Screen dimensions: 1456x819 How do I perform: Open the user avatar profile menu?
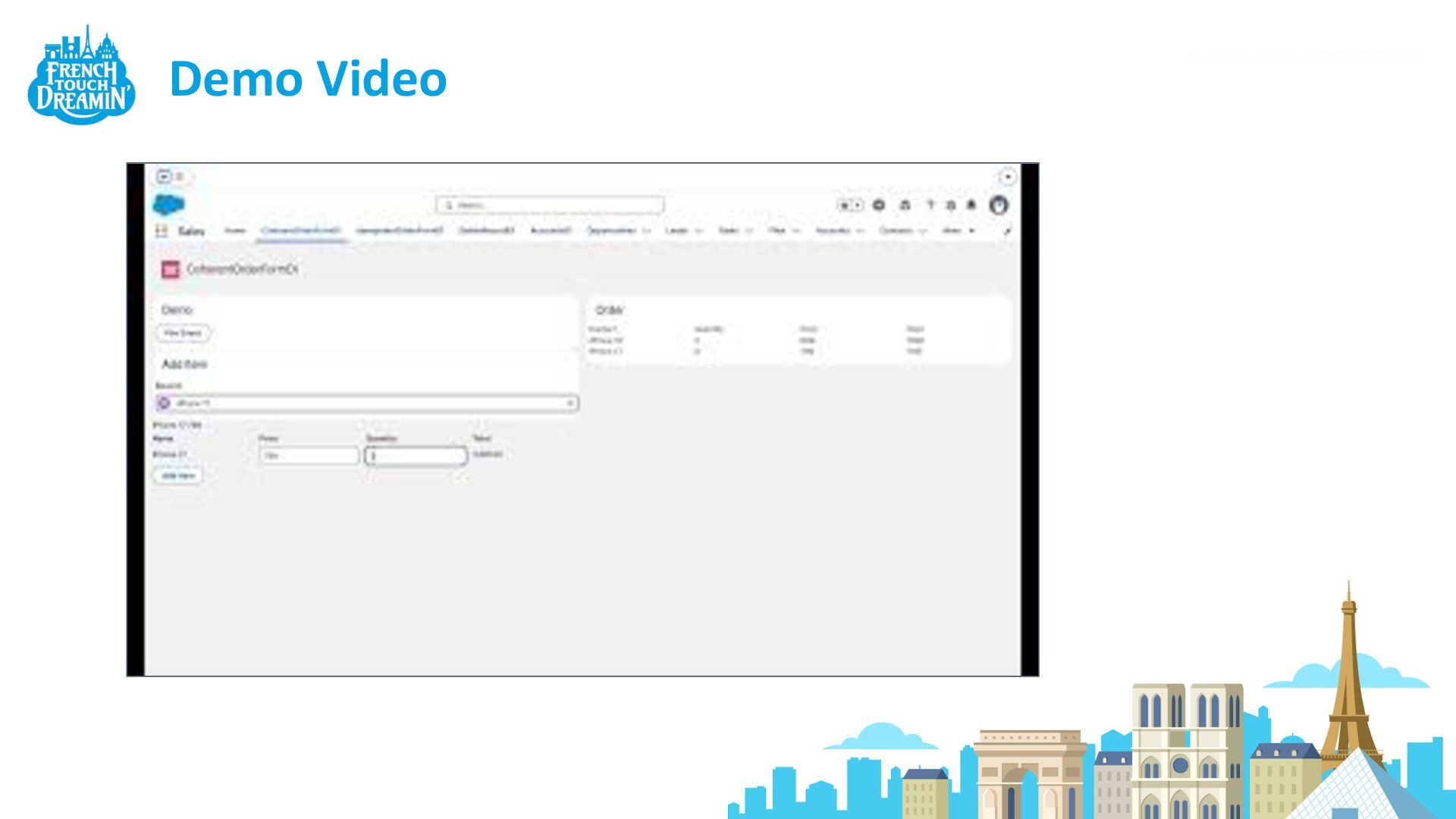coord(999,205)
